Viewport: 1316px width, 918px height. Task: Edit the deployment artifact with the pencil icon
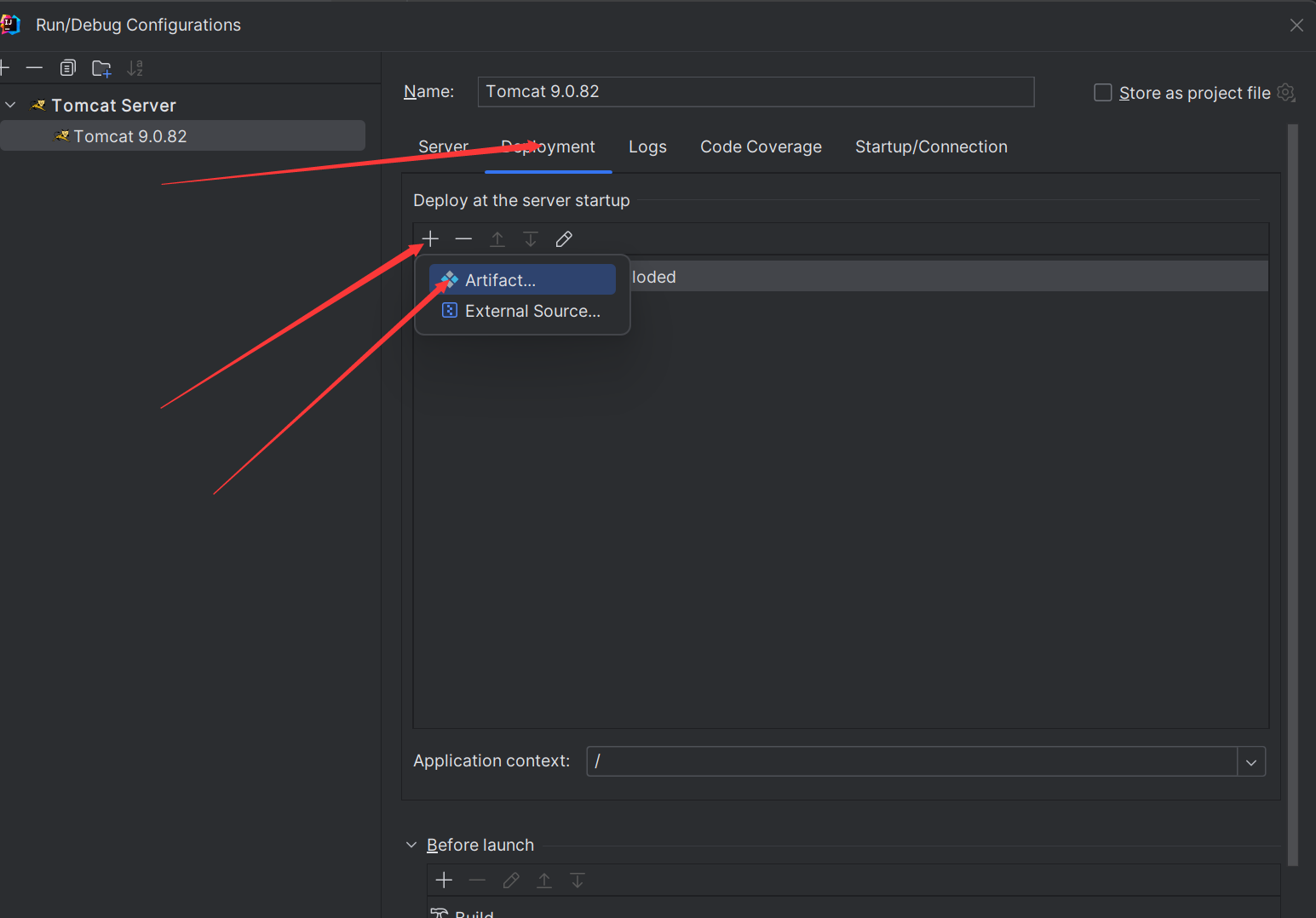coord(564,239)
